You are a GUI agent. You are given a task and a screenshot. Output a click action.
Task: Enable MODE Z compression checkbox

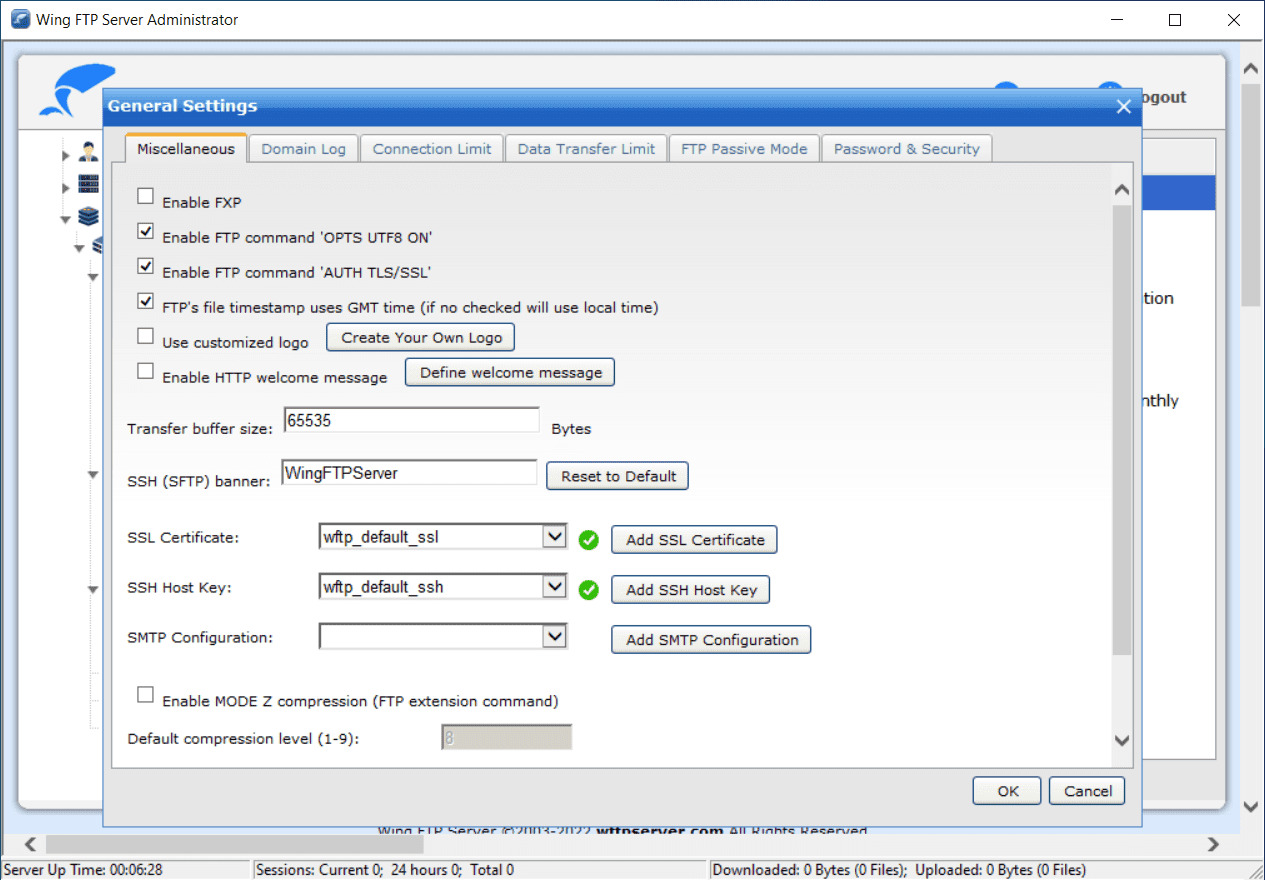click(x=146, y=694)
